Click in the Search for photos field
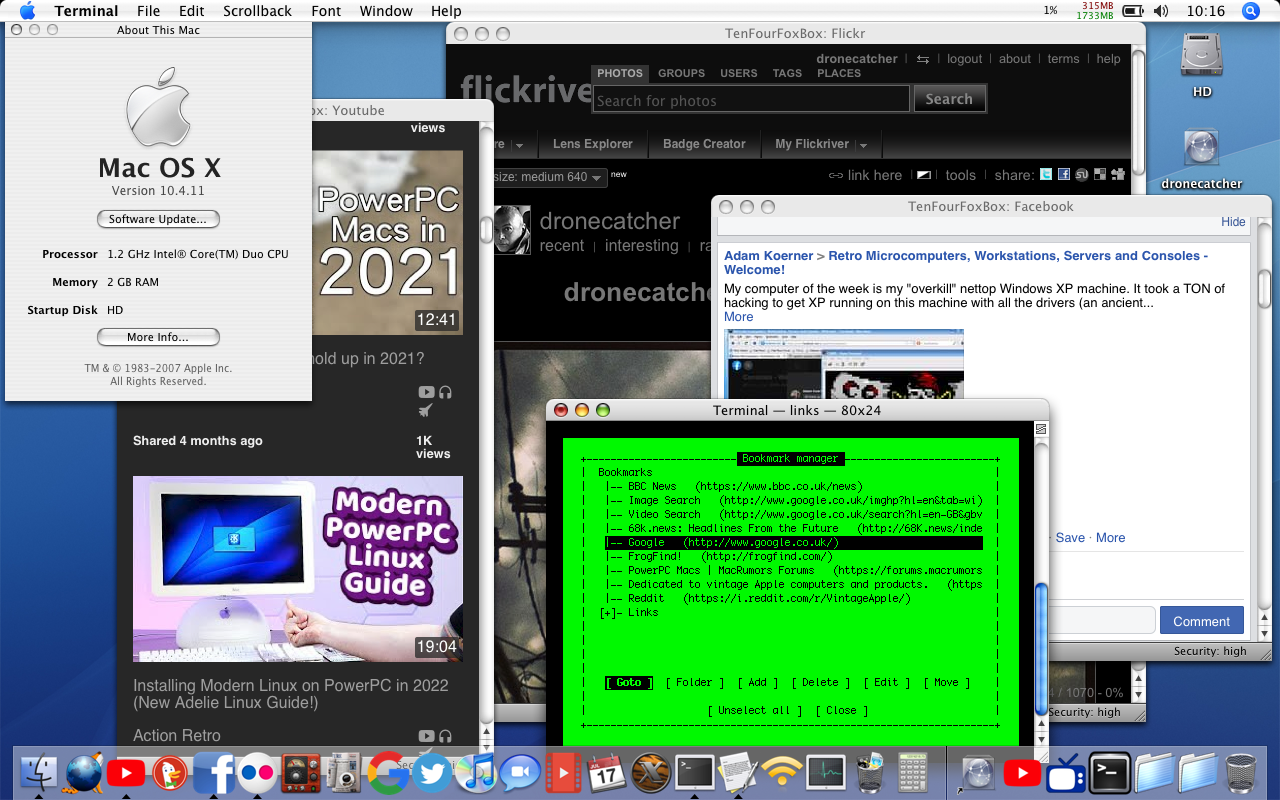The height and width of the screenshot is (800, 1280). point(751,100)
